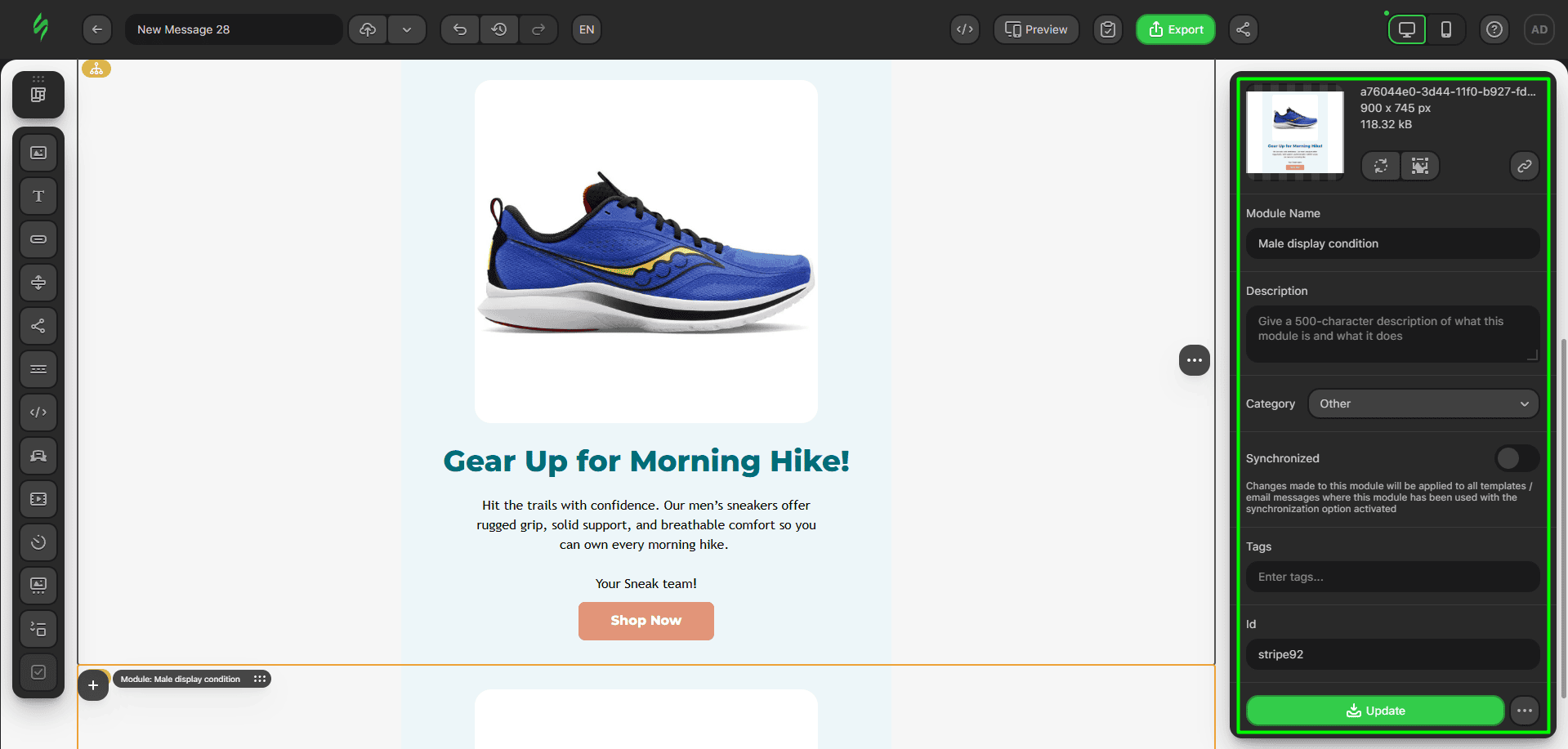
Task: Click the green Export button
Action: point(1175,29)
